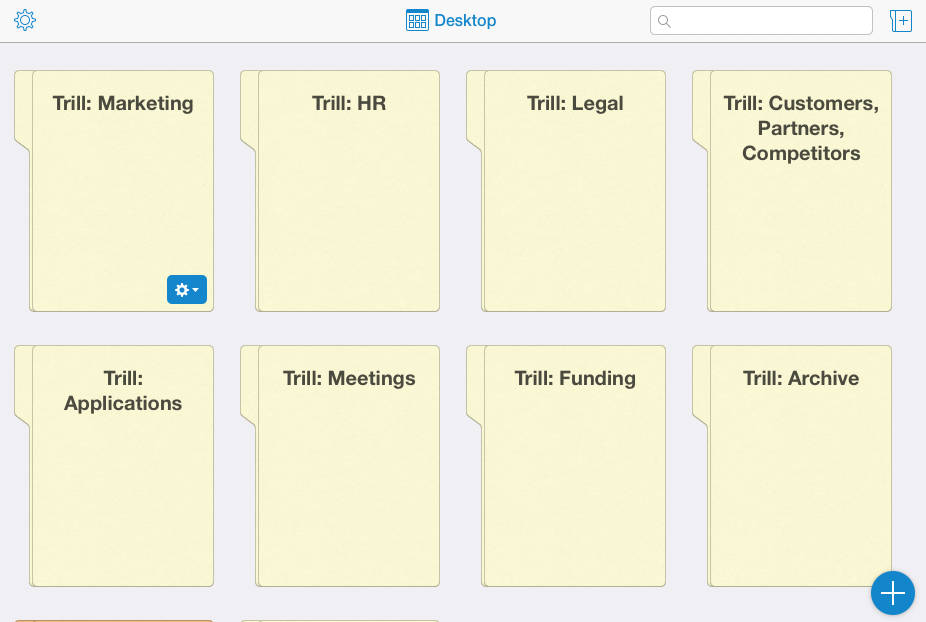Open the Trill: Legal folder
The width and height of the screenshot is (926, 622).
coord(566,191)
